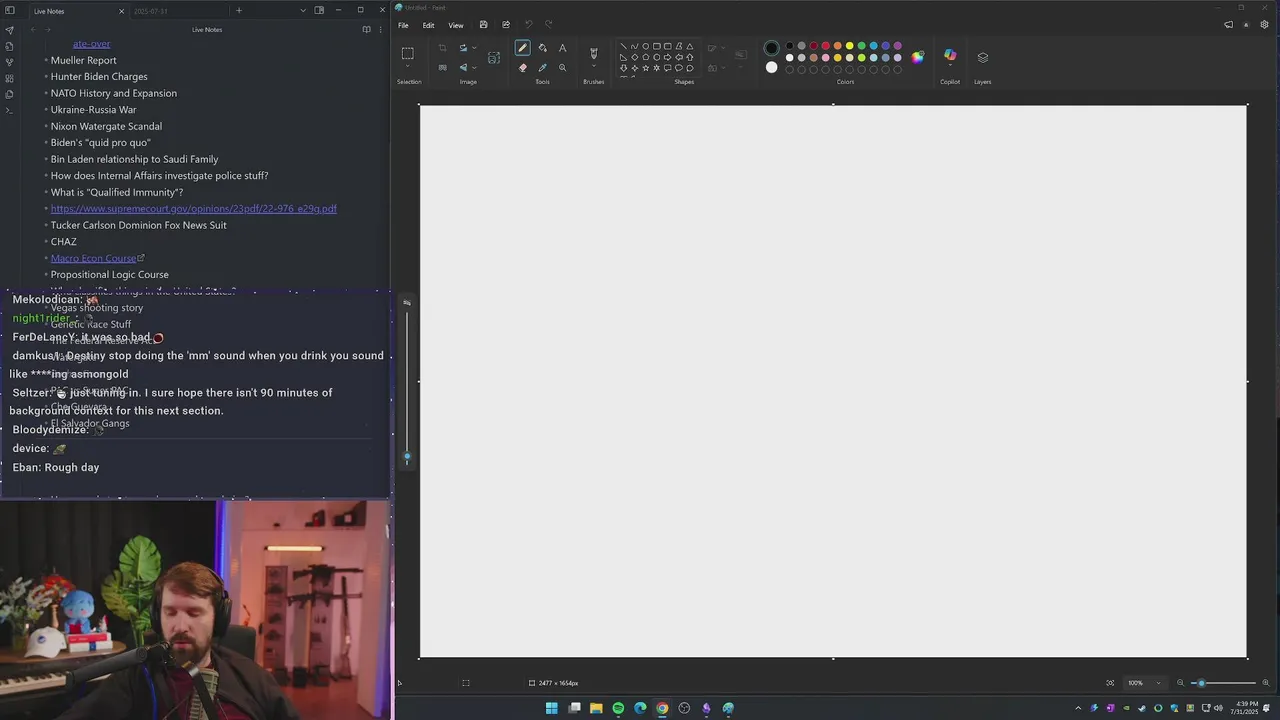Click the Fit to window icon

tap(1110, 683)
